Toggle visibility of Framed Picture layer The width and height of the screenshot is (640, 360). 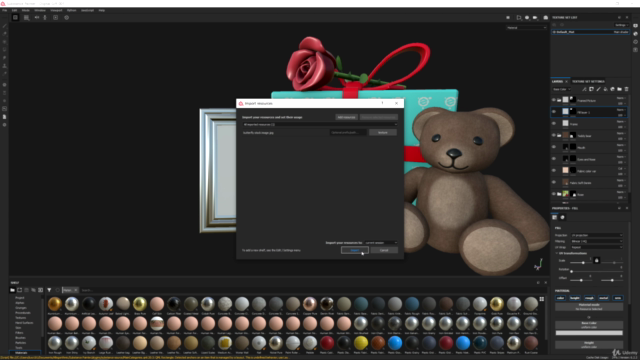(x=554, y=100)
